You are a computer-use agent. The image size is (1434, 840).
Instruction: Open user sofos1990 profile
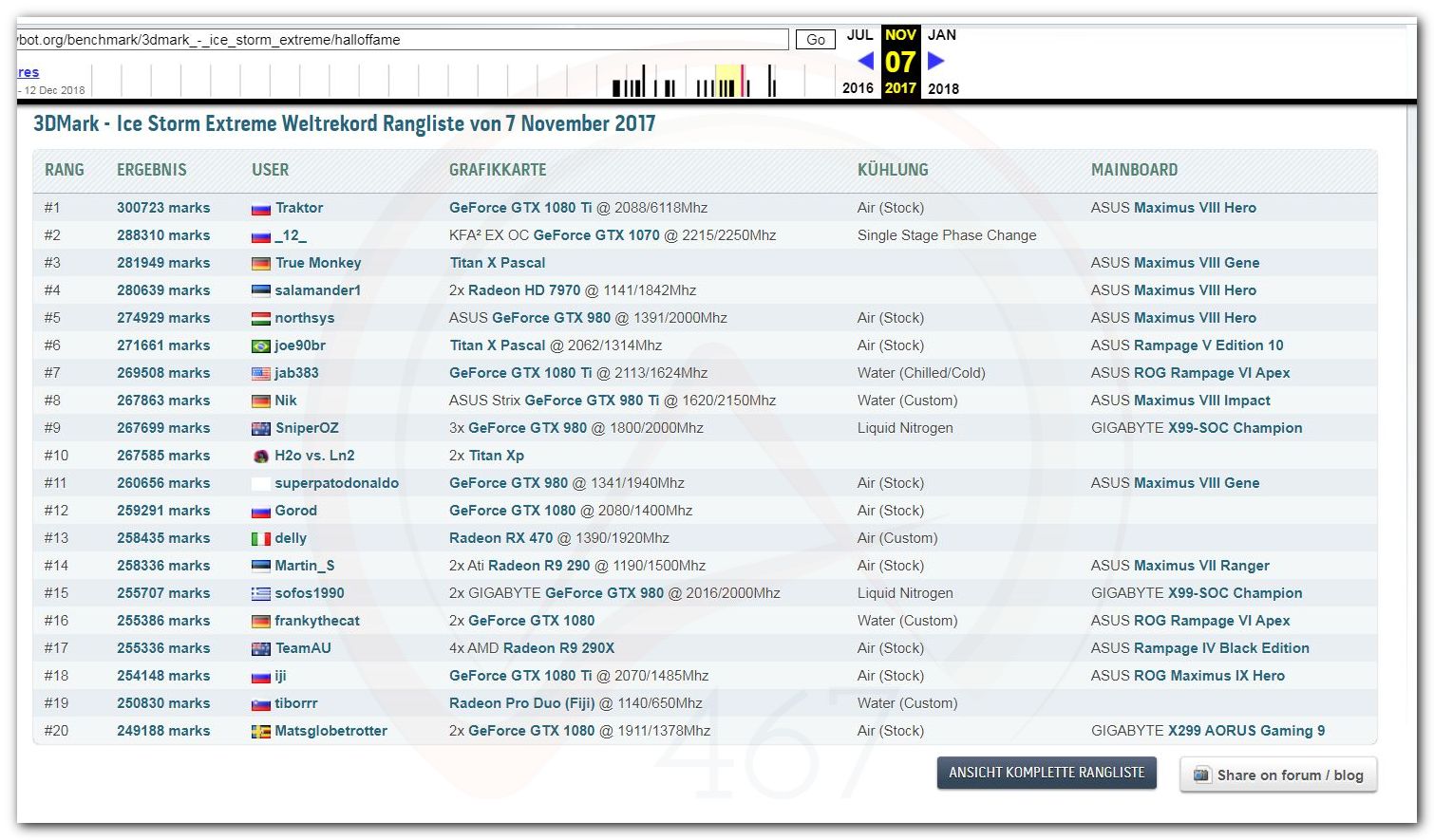(310, 593)
